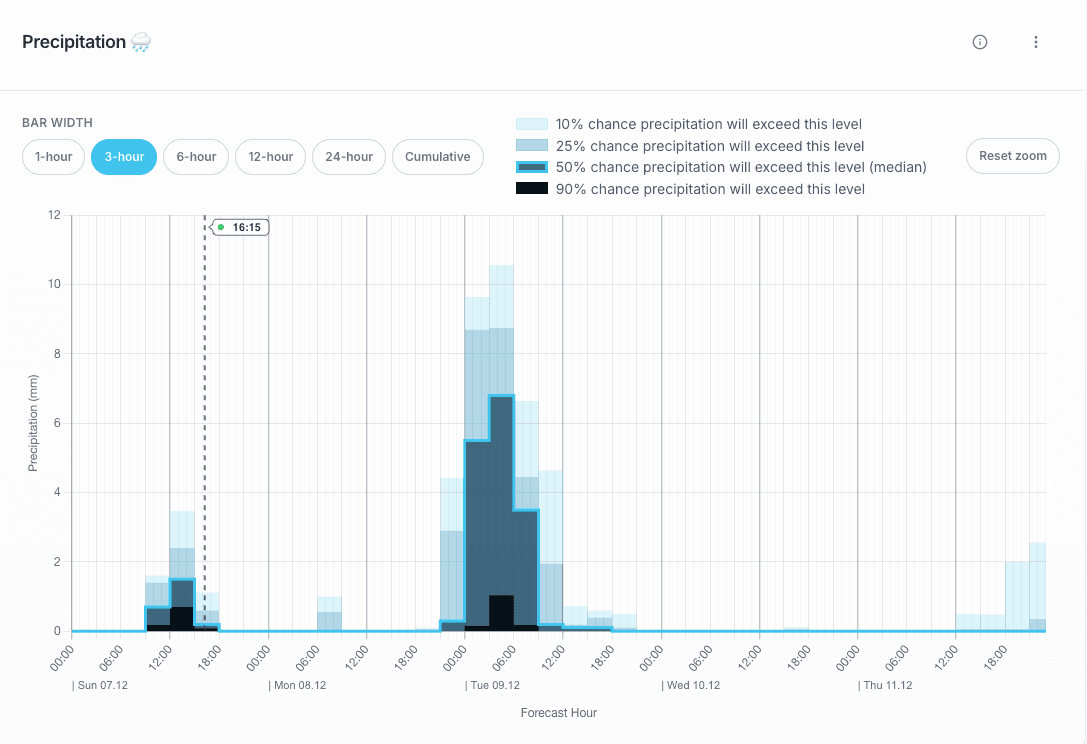
Task: Click the rain cloud emoji beside Precipitation
Action: click(x=140, y=42)
